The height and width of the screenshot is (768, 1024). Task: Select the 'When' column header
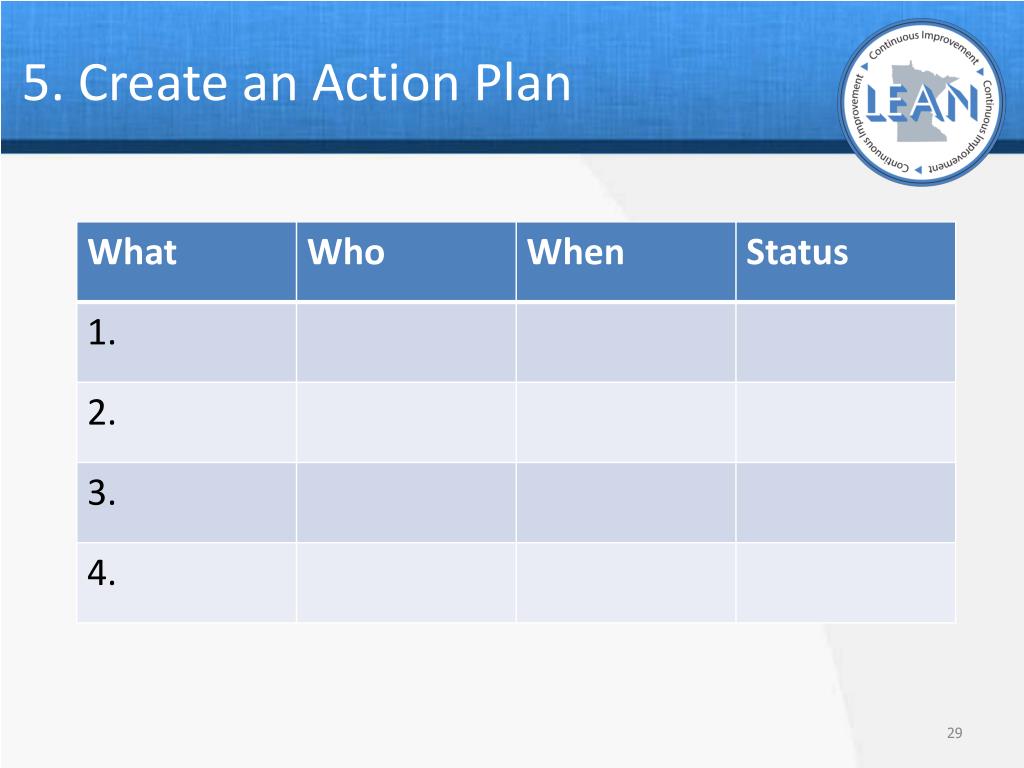click(x=626, y=261)
